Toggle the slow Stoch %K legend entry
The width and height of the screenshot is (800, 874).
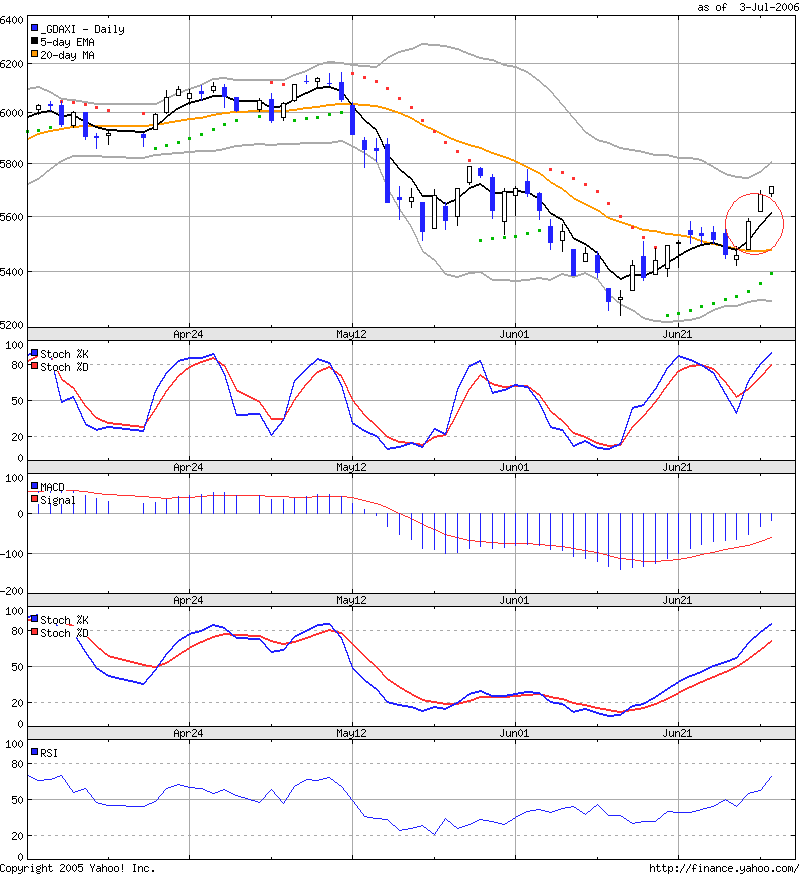point(36,619)
